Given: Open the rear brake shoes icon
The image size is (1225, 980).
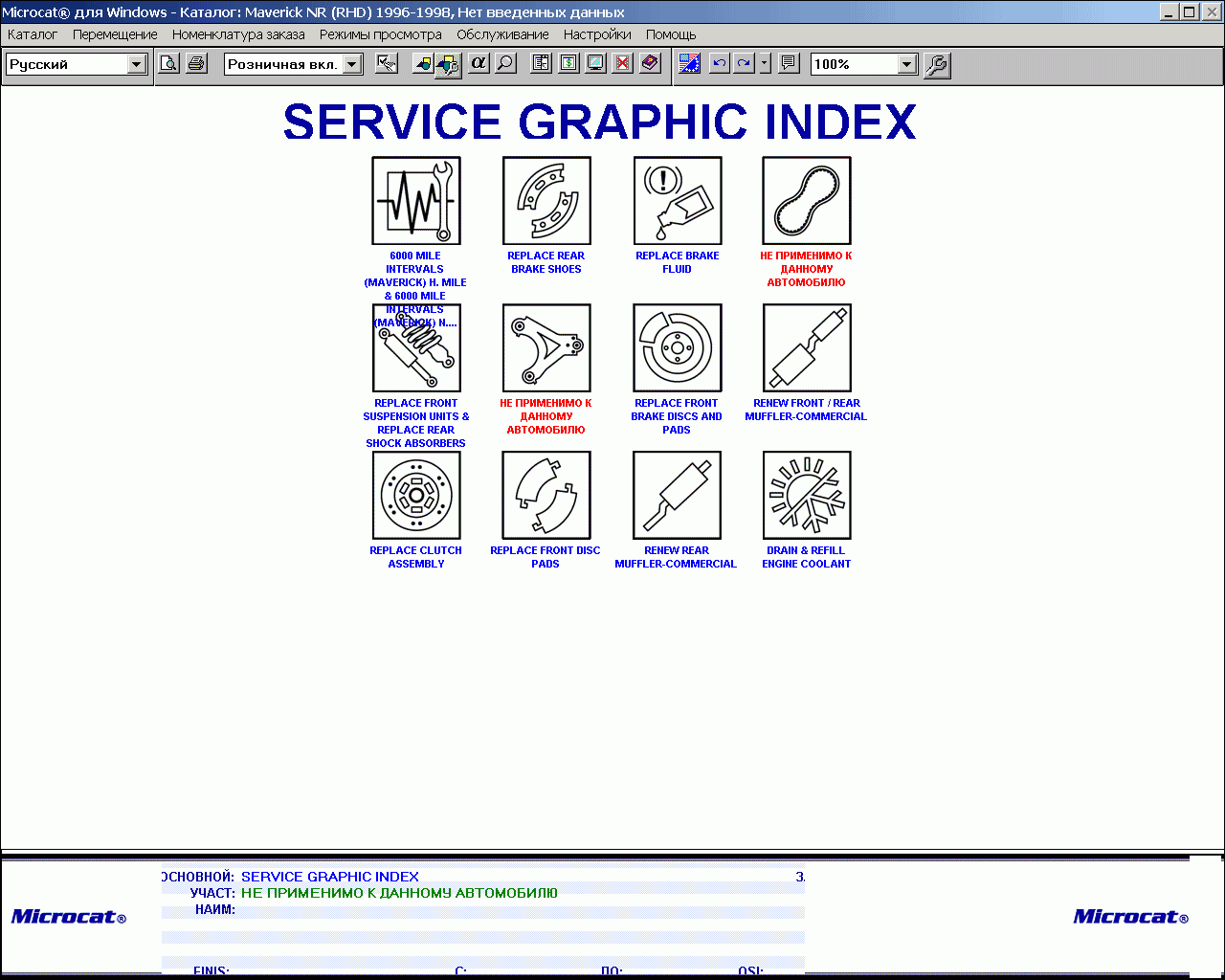Looking at the screenshot, I should coord(546,201).
